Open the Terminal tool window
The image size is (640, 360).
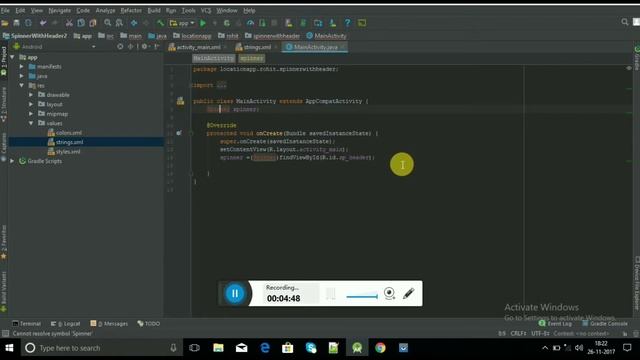(27, 324)
